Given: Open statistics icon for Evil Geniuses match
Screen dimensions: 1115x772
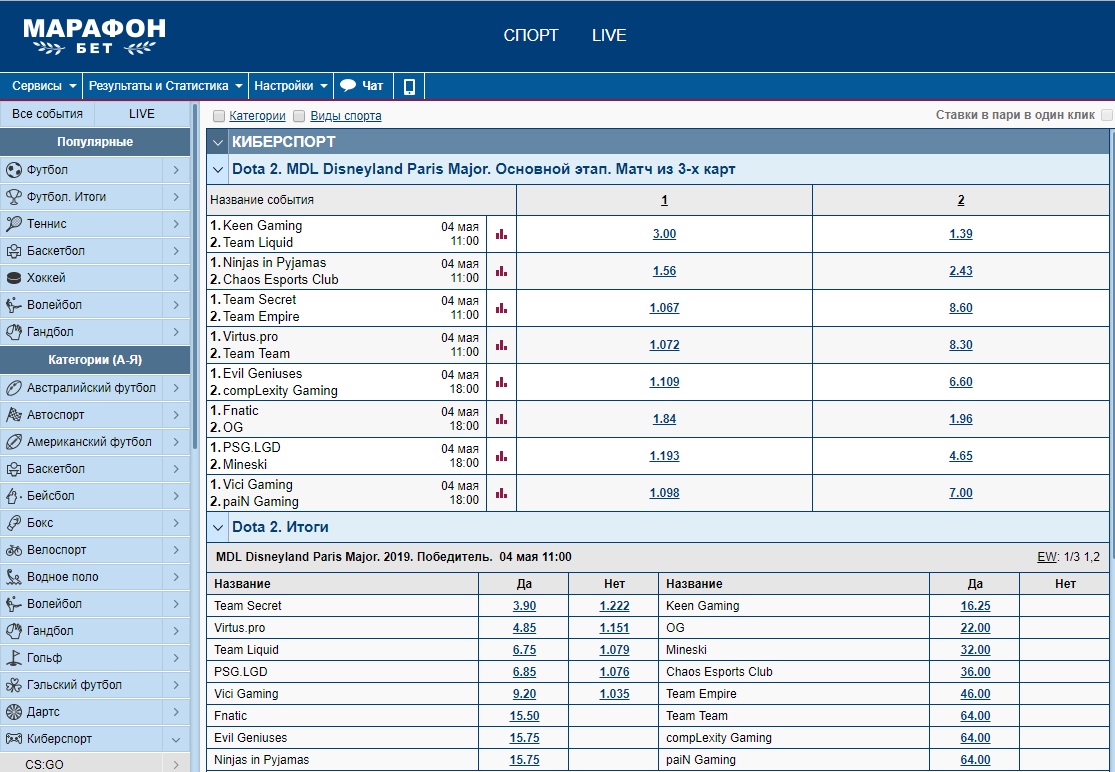Looking at the screenshot, I should pos(501,382).
